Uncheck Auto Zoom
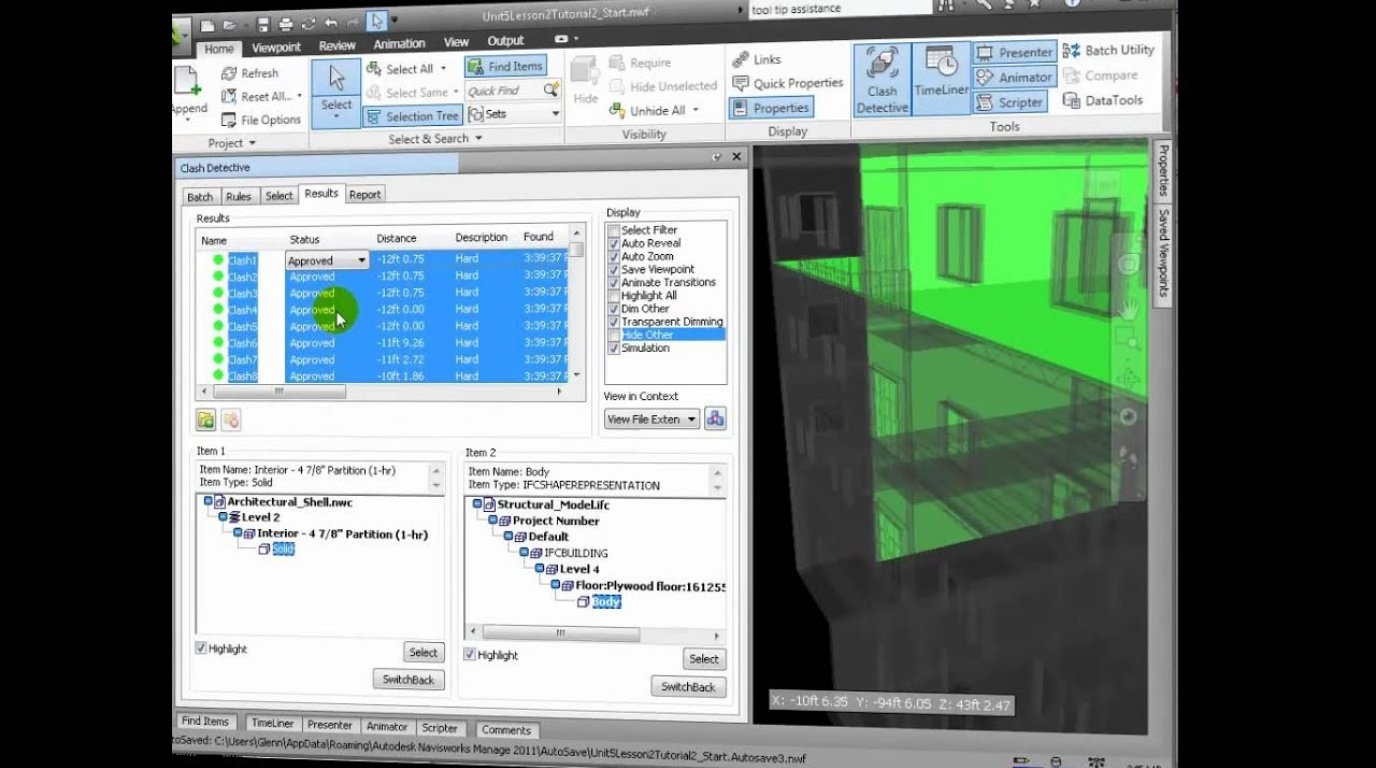 pyautogui.click(x=614, y=256)
